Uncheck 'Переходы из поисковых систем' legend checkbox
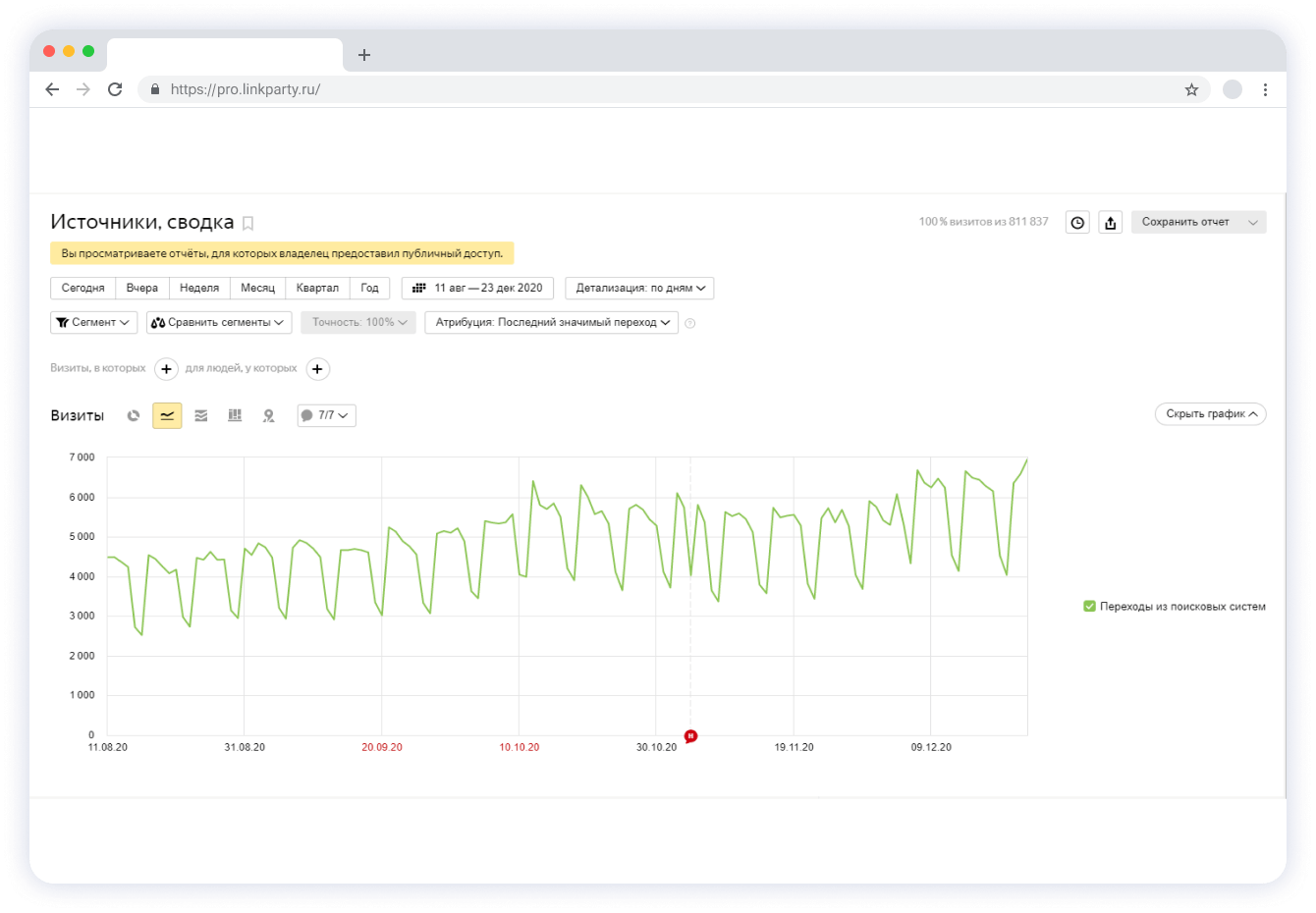 point(1089,607)
